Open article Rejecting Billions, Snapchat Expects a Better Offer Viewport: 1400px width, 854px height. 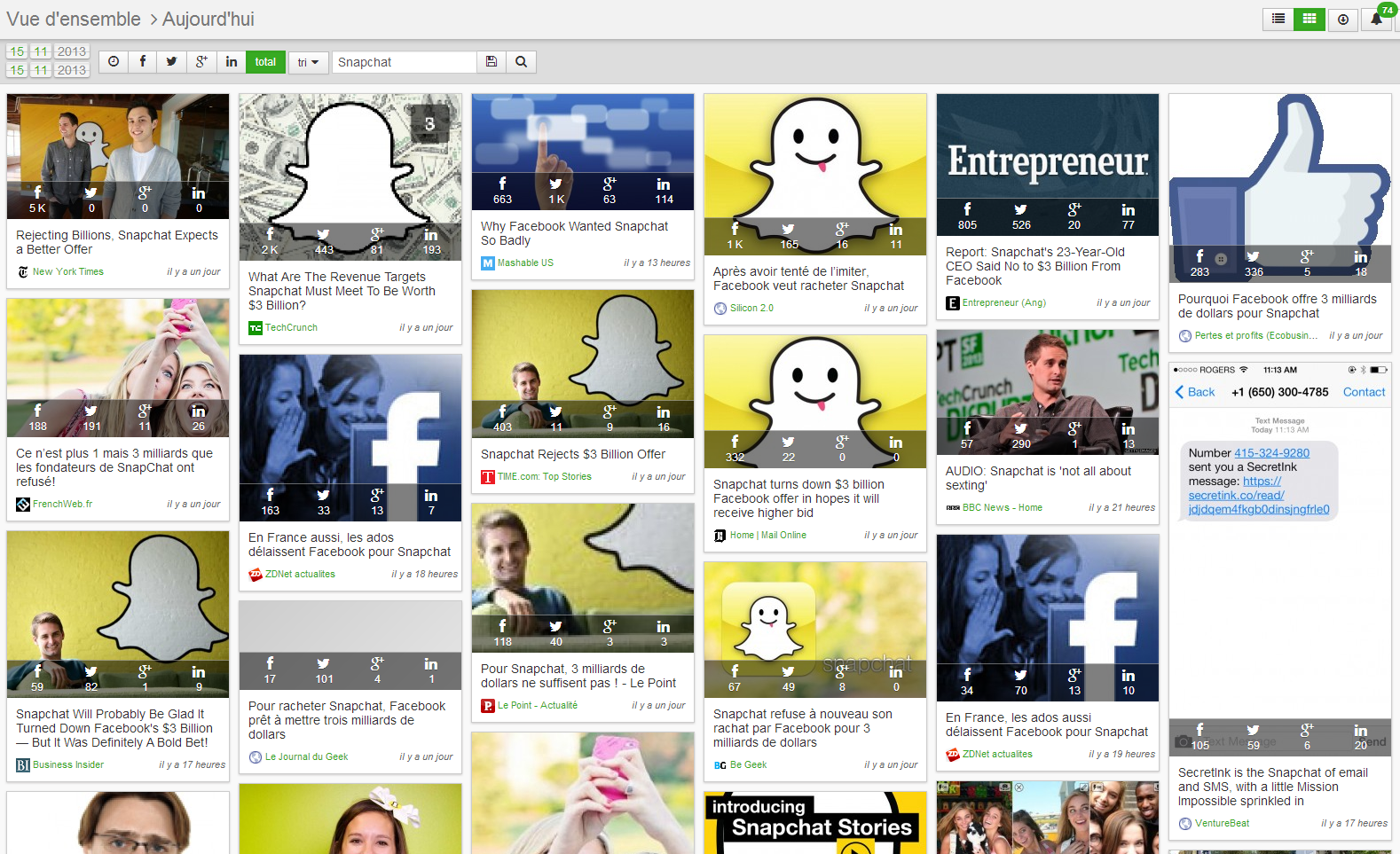tap(117, 242)
